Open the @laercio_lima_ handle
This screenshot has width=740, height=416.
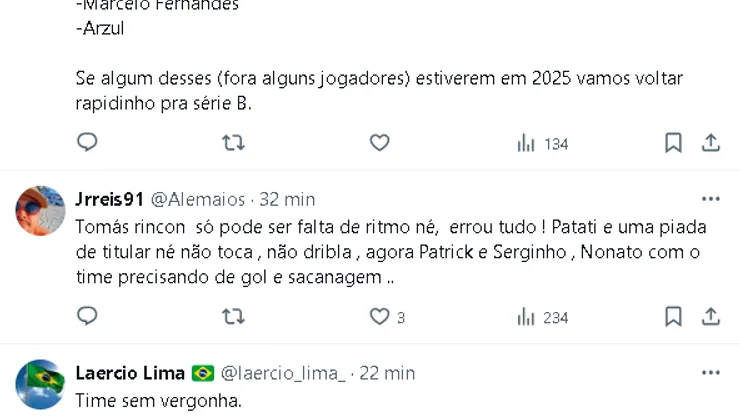283,373
